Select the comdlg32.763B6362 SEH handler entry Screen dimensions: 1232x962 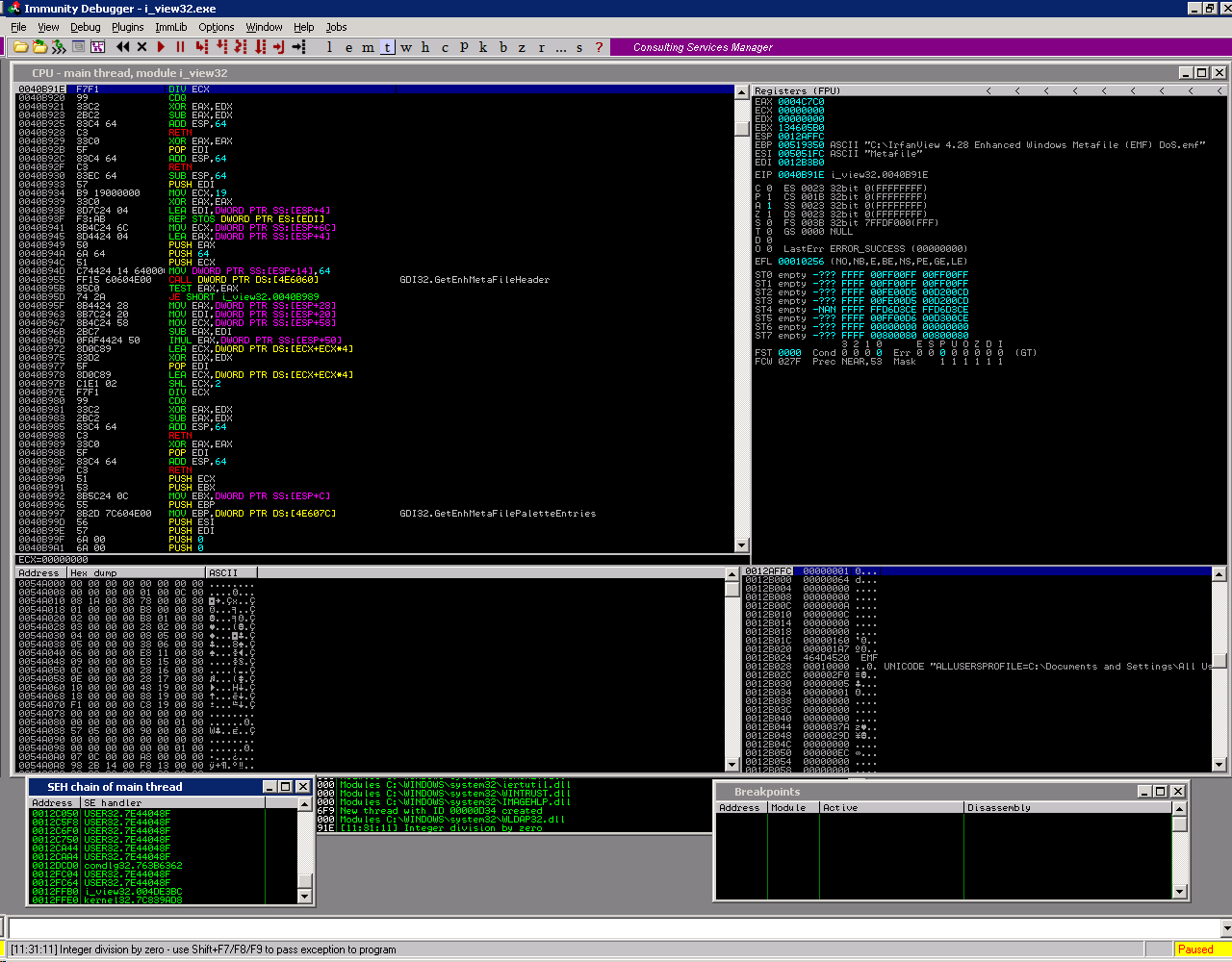coord(132,865)
